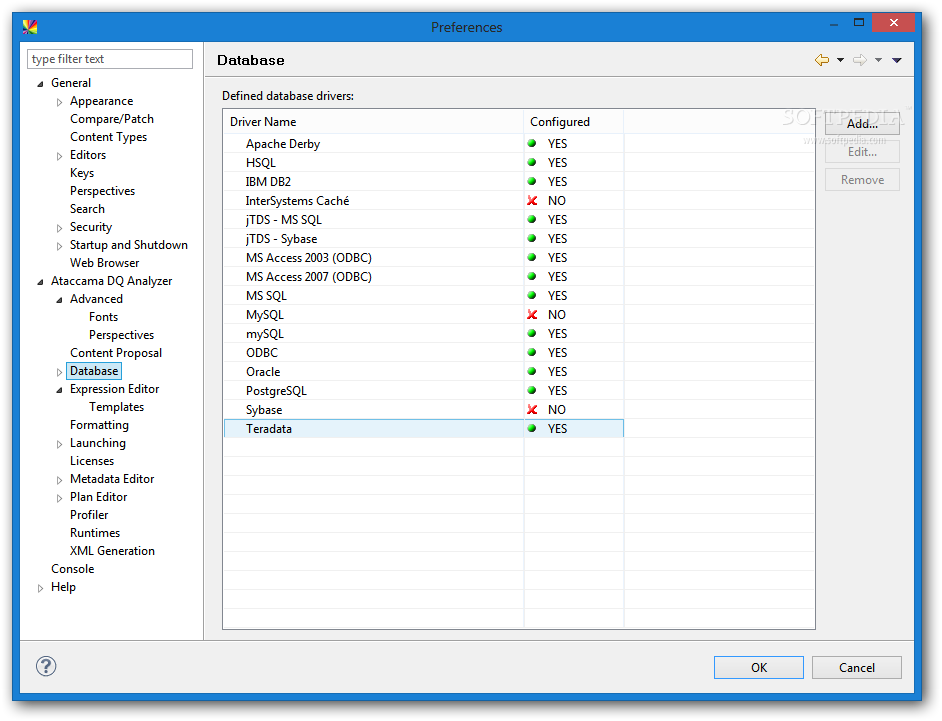Click the Add... button
This screenshot has height=721, width=942.
[x=862, y=124]
